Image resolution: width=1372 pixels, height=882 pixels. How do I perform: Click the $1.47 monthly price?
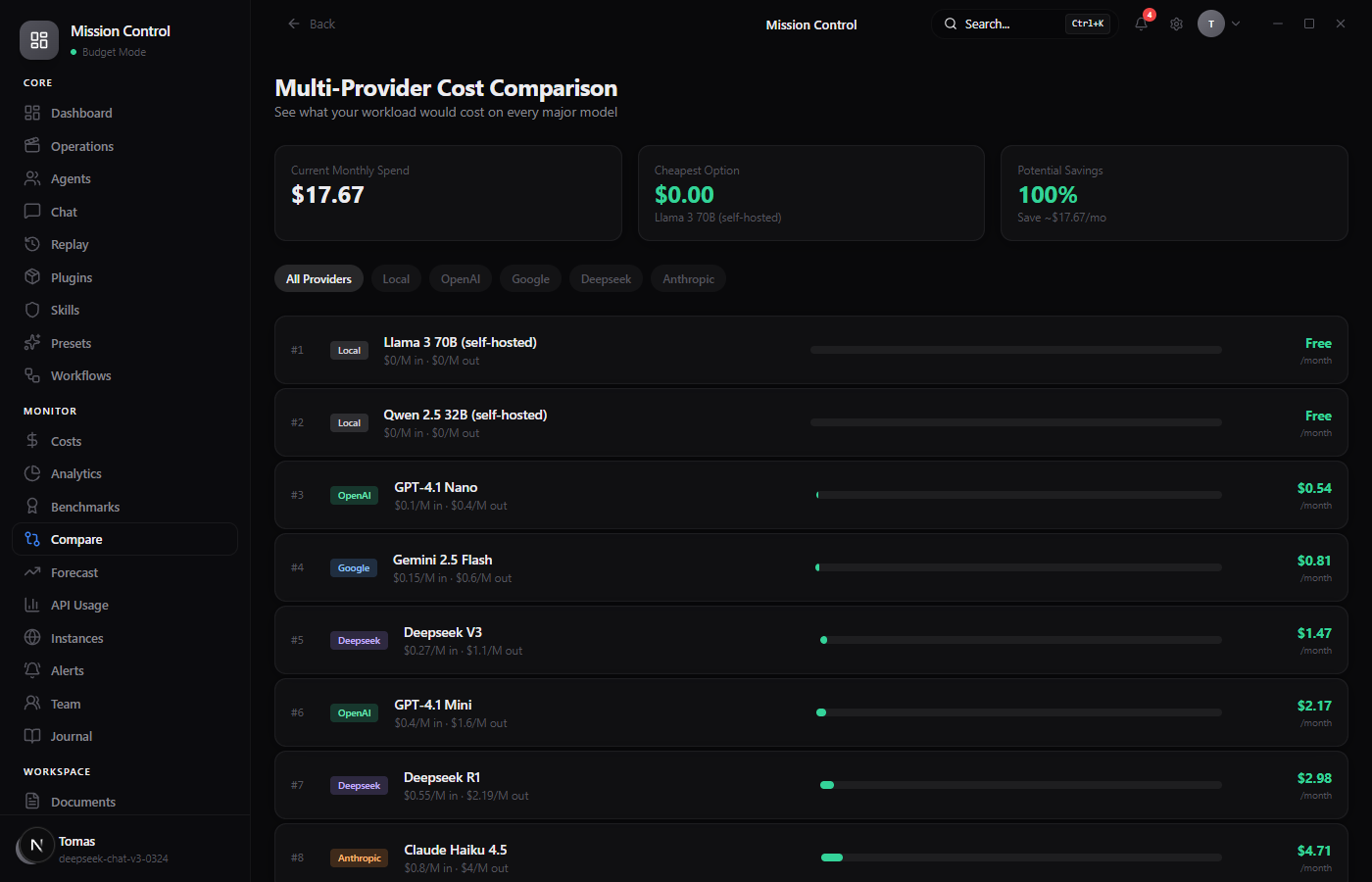pos(1314,633)
